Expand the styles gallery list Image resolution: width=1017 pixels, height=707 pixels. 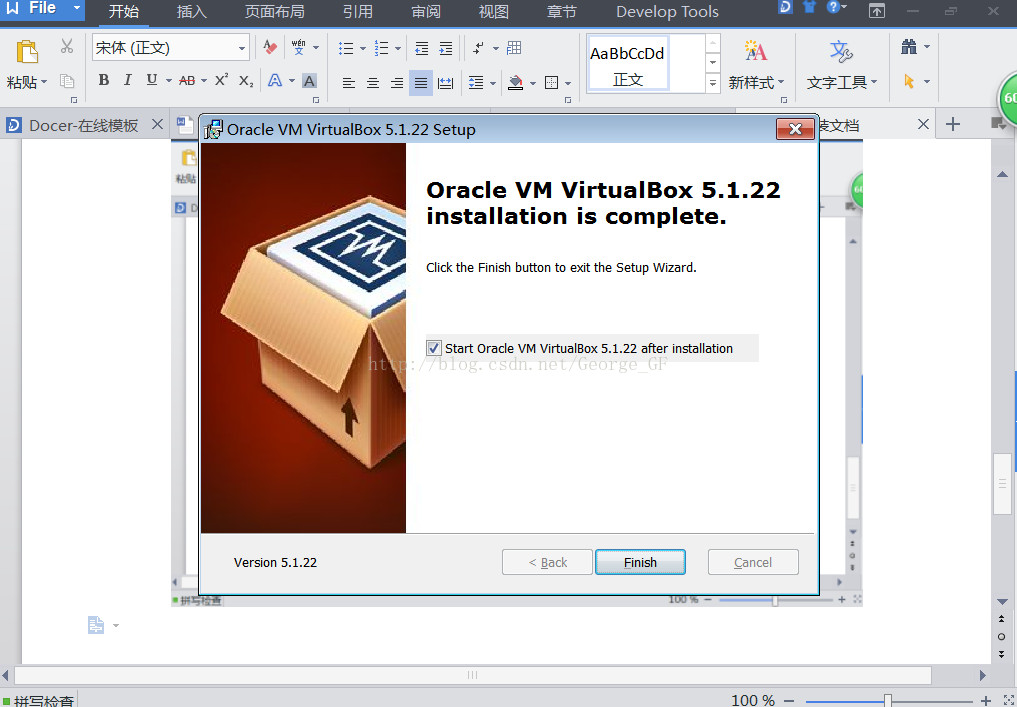(713, 83)
